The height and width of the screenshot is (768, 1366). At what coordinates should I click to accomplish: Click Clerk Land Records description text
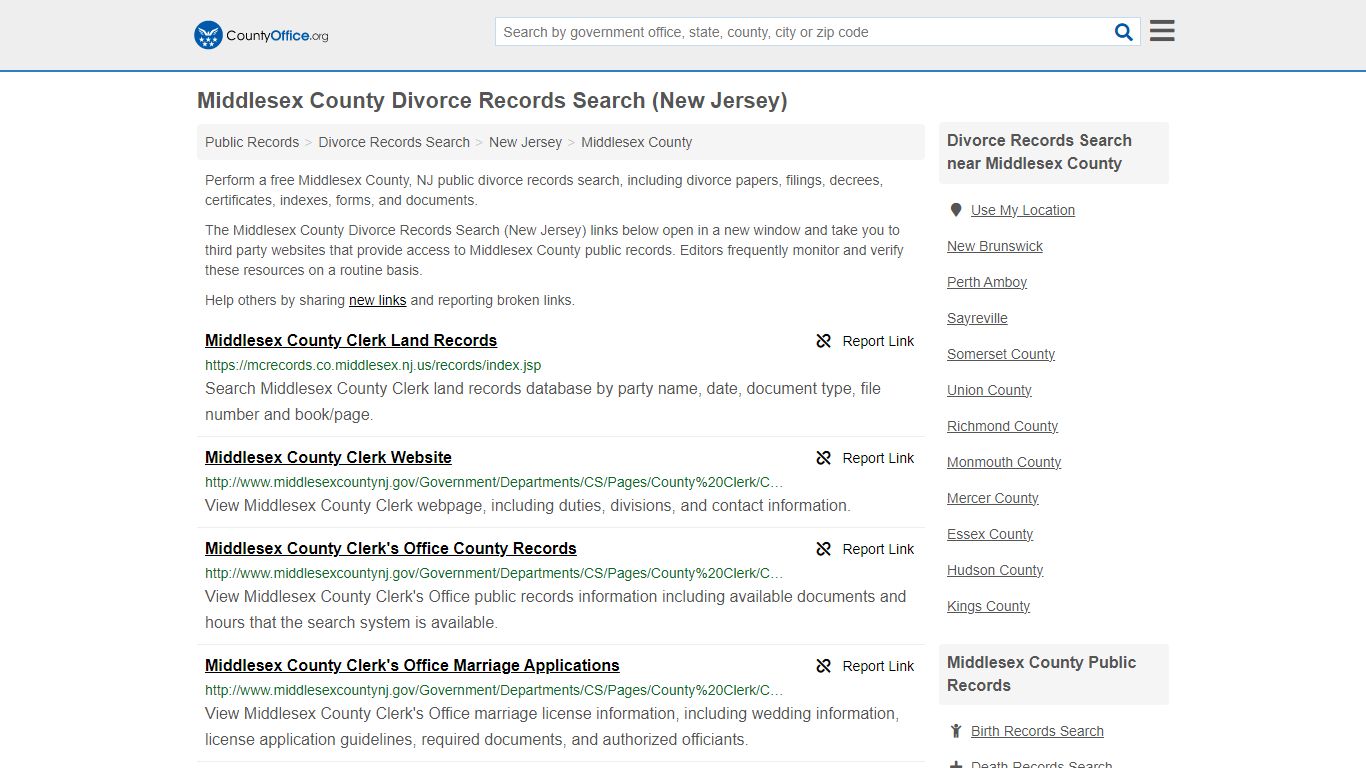(543, 401)
